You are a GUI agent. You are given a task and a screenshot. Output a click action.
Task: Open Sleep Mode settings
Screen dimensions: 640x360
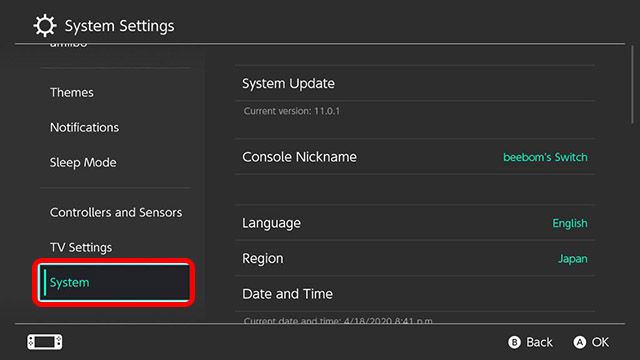pyautogui.click(x=83, y=163)
